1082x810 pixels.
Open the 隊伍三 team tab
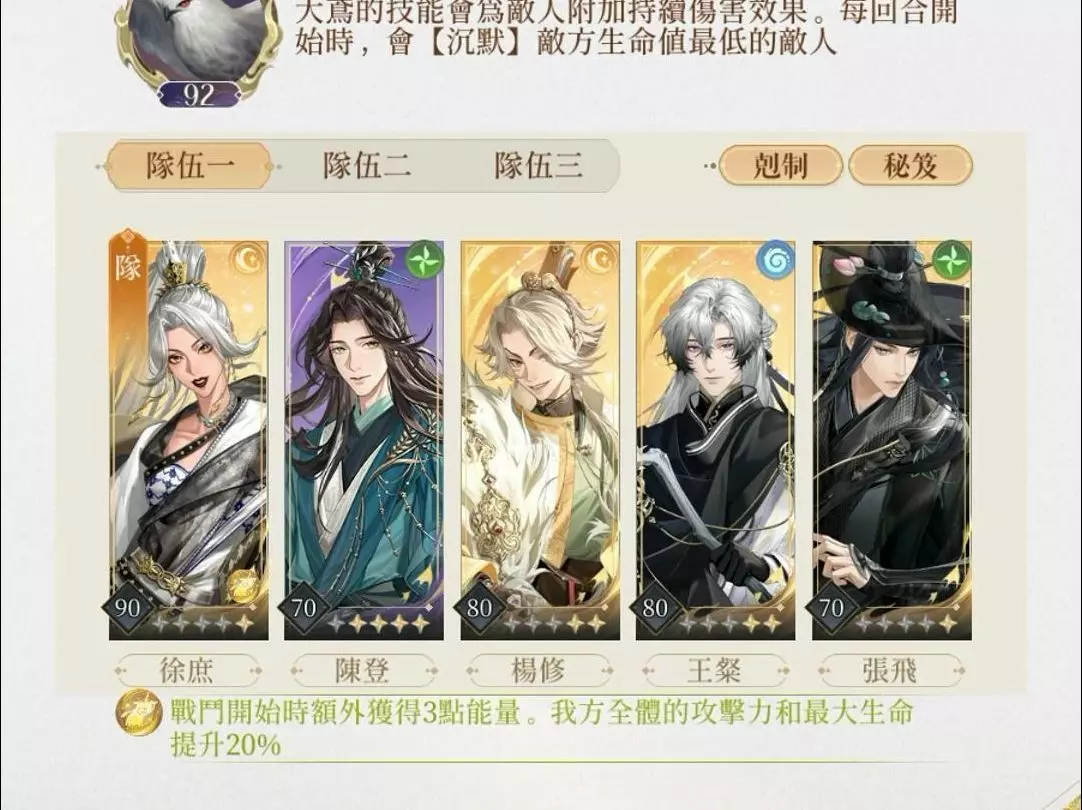[x=538, y=166]
